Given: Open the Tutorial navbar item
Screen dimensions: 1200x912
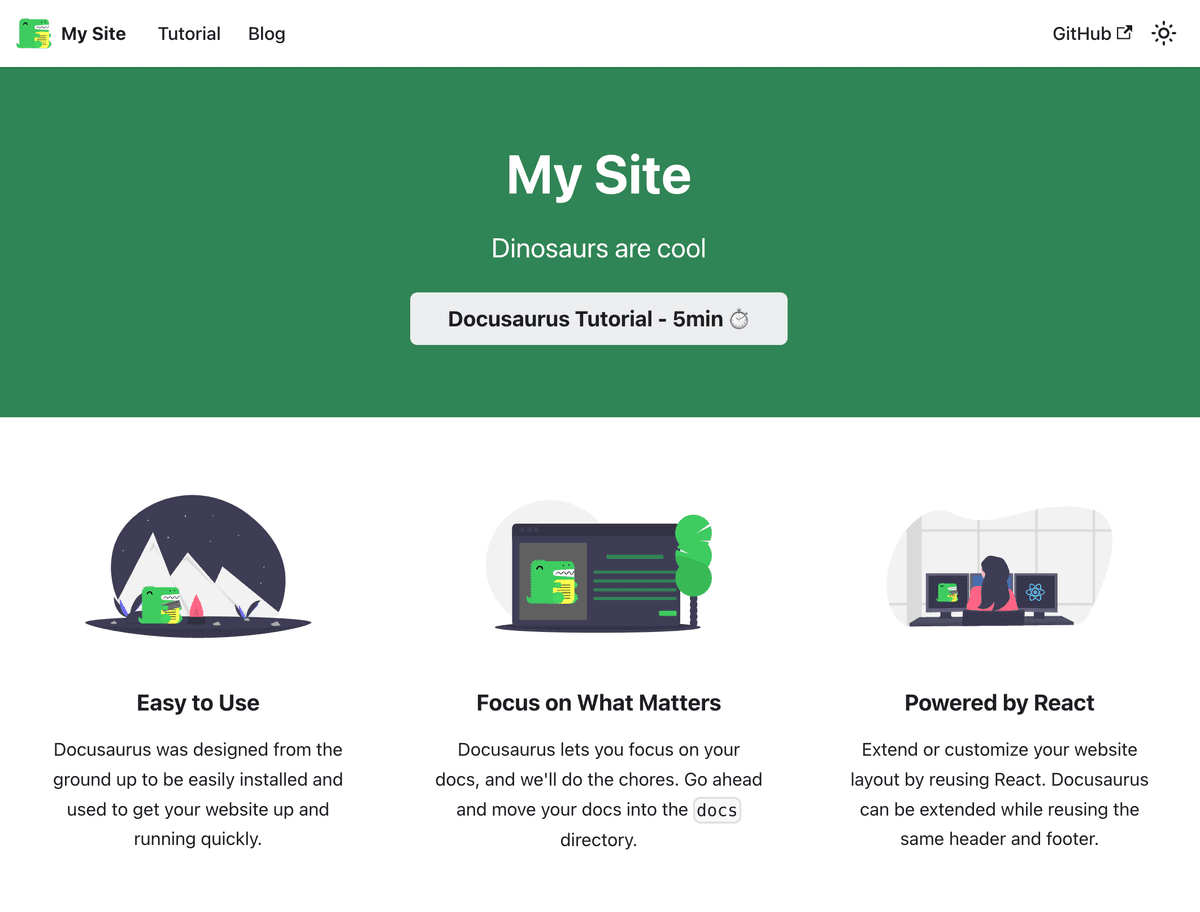Looking at the screenshot, I should tap(189, 33).
